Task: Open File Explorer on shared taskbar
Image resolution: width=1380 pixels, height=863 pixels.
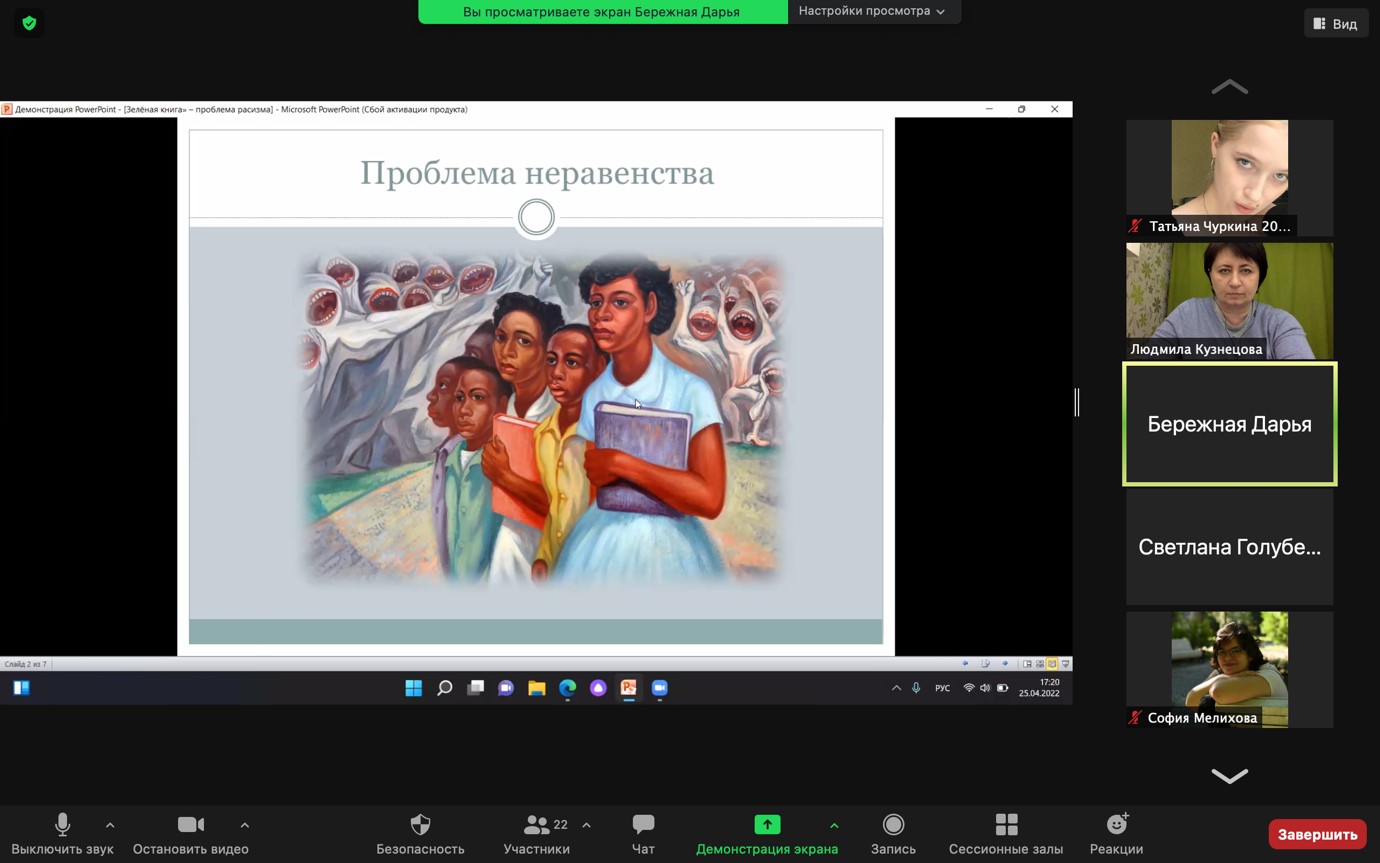Action: point(537,688)
